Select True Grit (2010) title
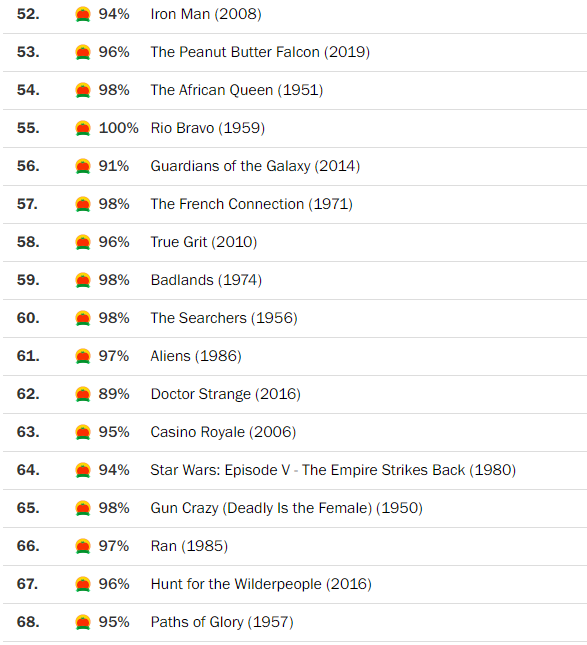587x645 pixels. coord(204,242)
